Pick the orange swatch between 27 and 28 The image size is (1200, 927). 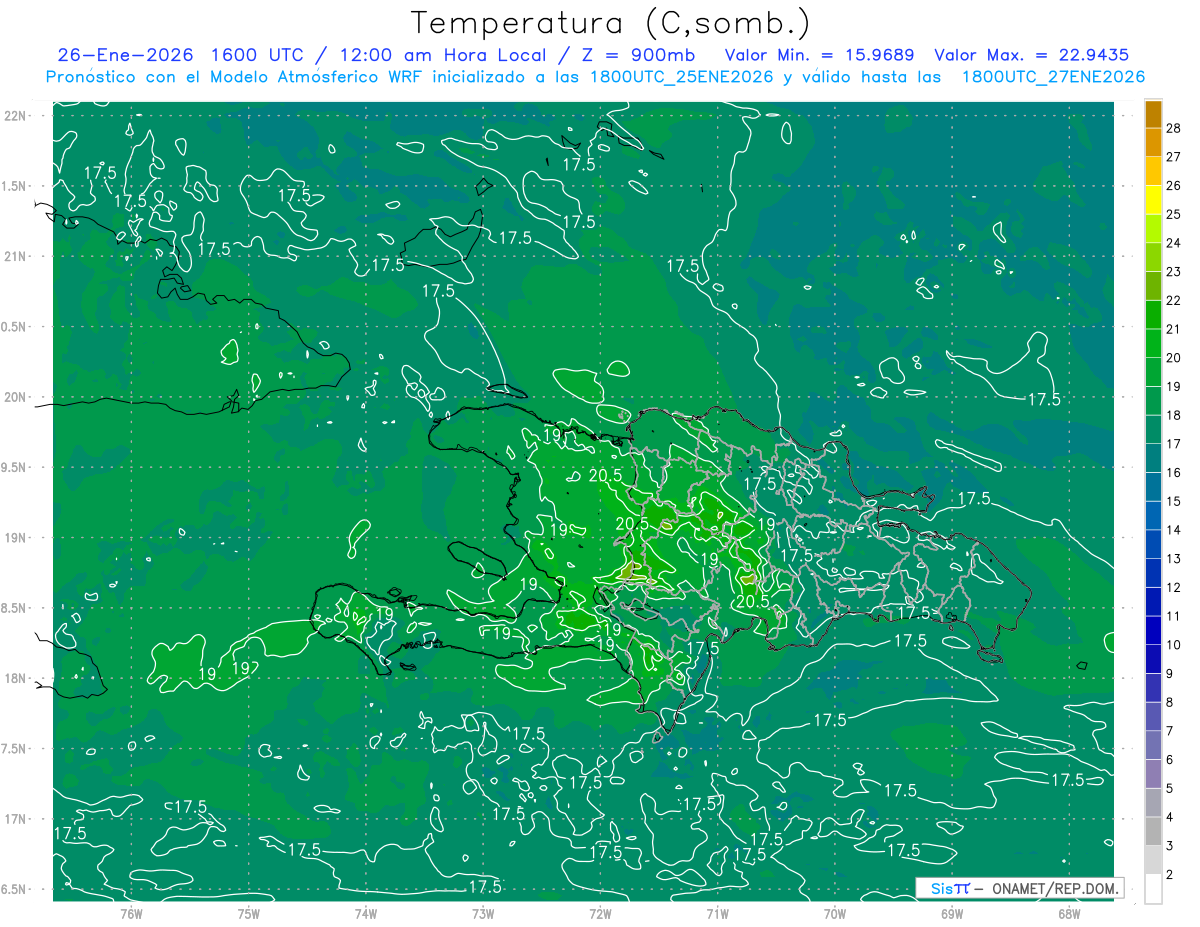1153,143
